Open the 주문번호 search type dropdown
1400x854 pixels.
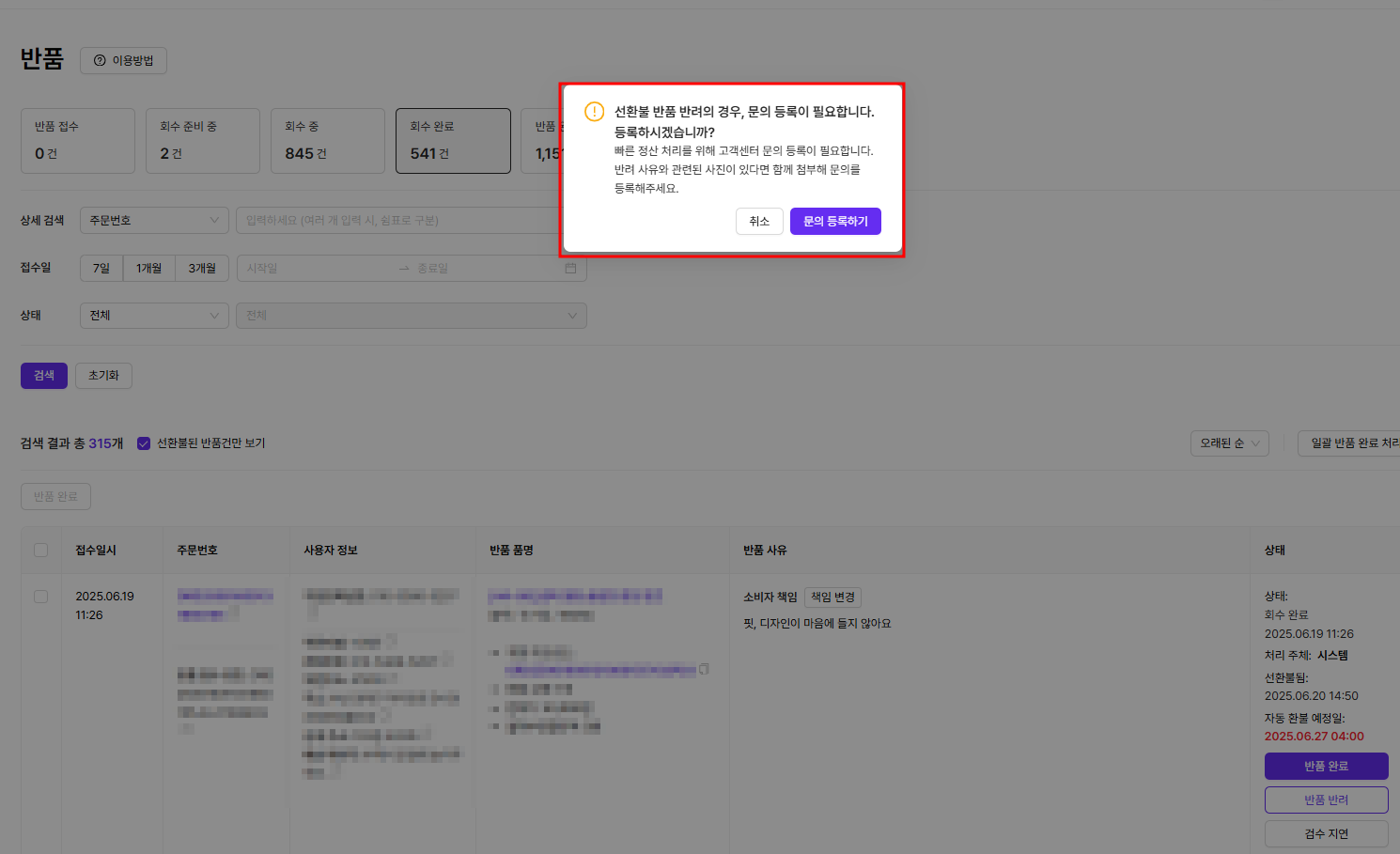point(154,220)
